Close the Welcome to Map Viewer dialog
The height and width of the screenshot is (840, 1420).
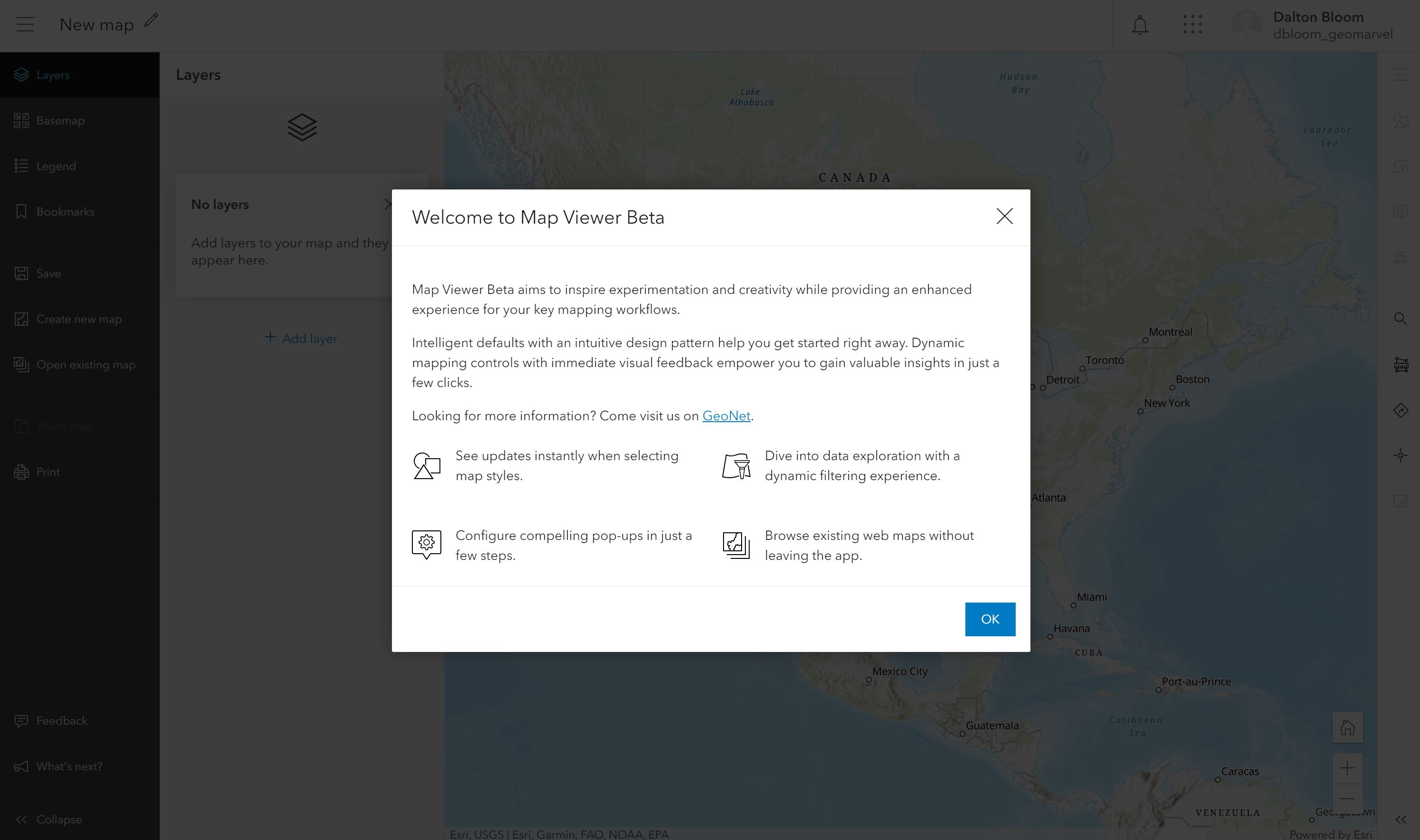click(1004, 216)
